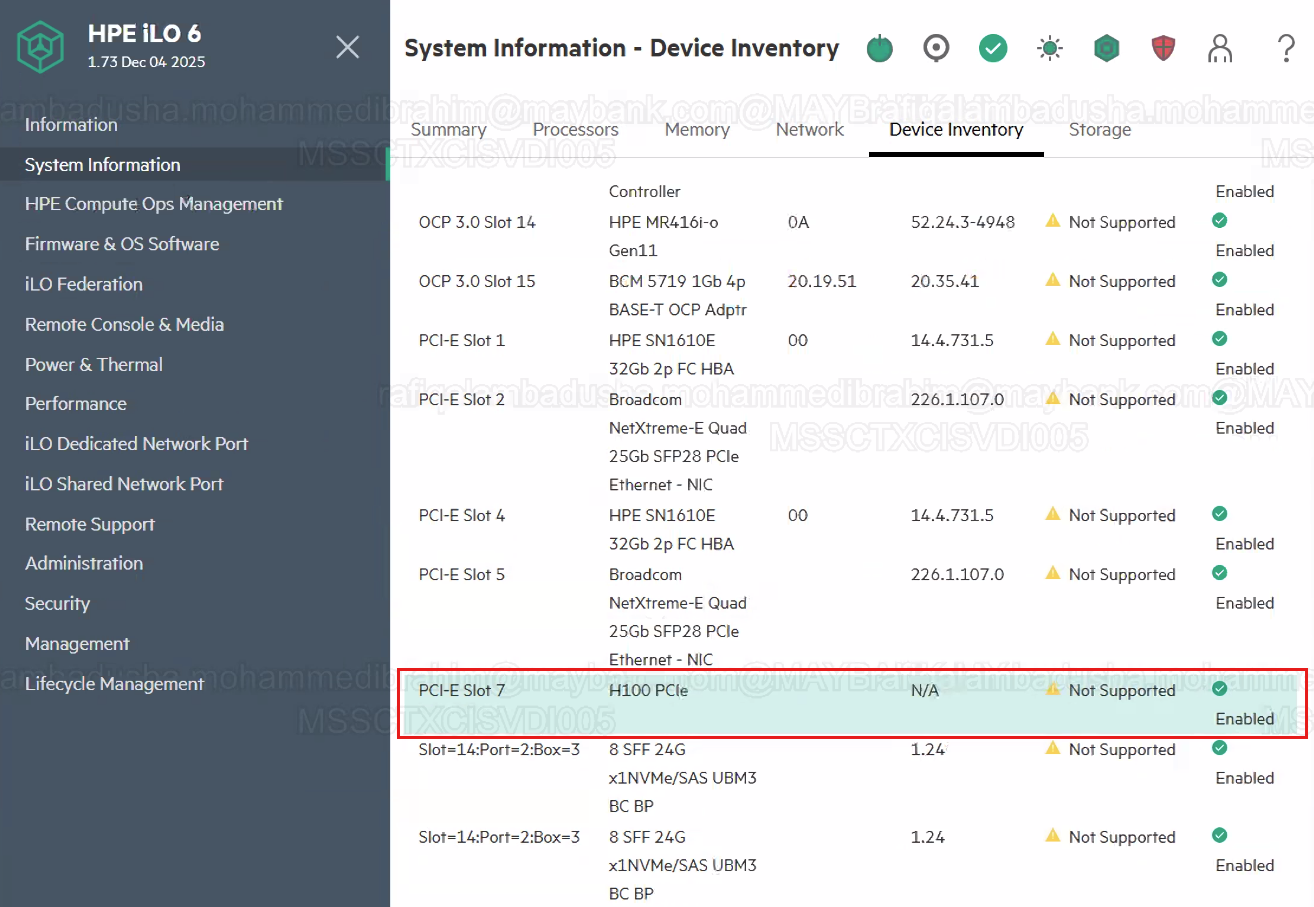
Task: Switch to the Summary tab
Action: pyautogui.click(x=448, y=129)
